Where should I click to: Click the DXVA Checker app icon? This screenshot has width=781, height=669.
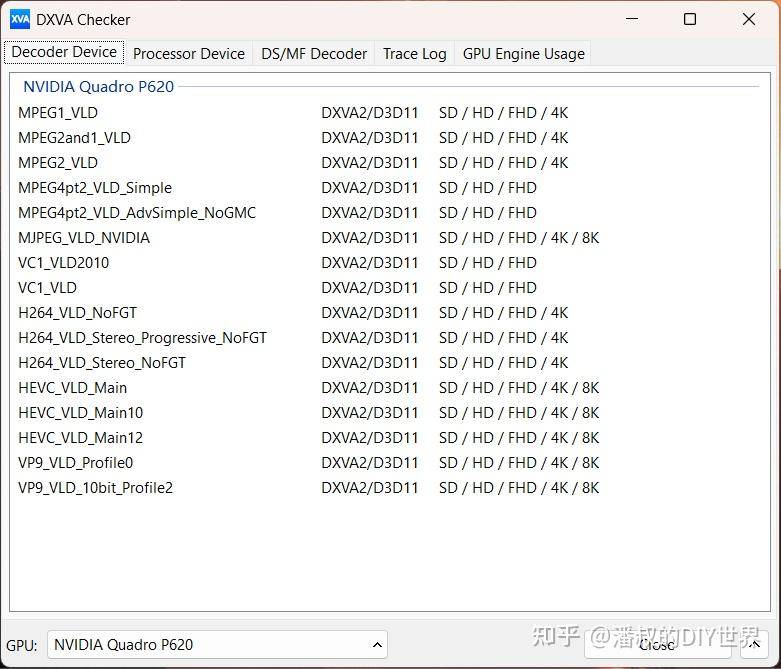(19, 19)
